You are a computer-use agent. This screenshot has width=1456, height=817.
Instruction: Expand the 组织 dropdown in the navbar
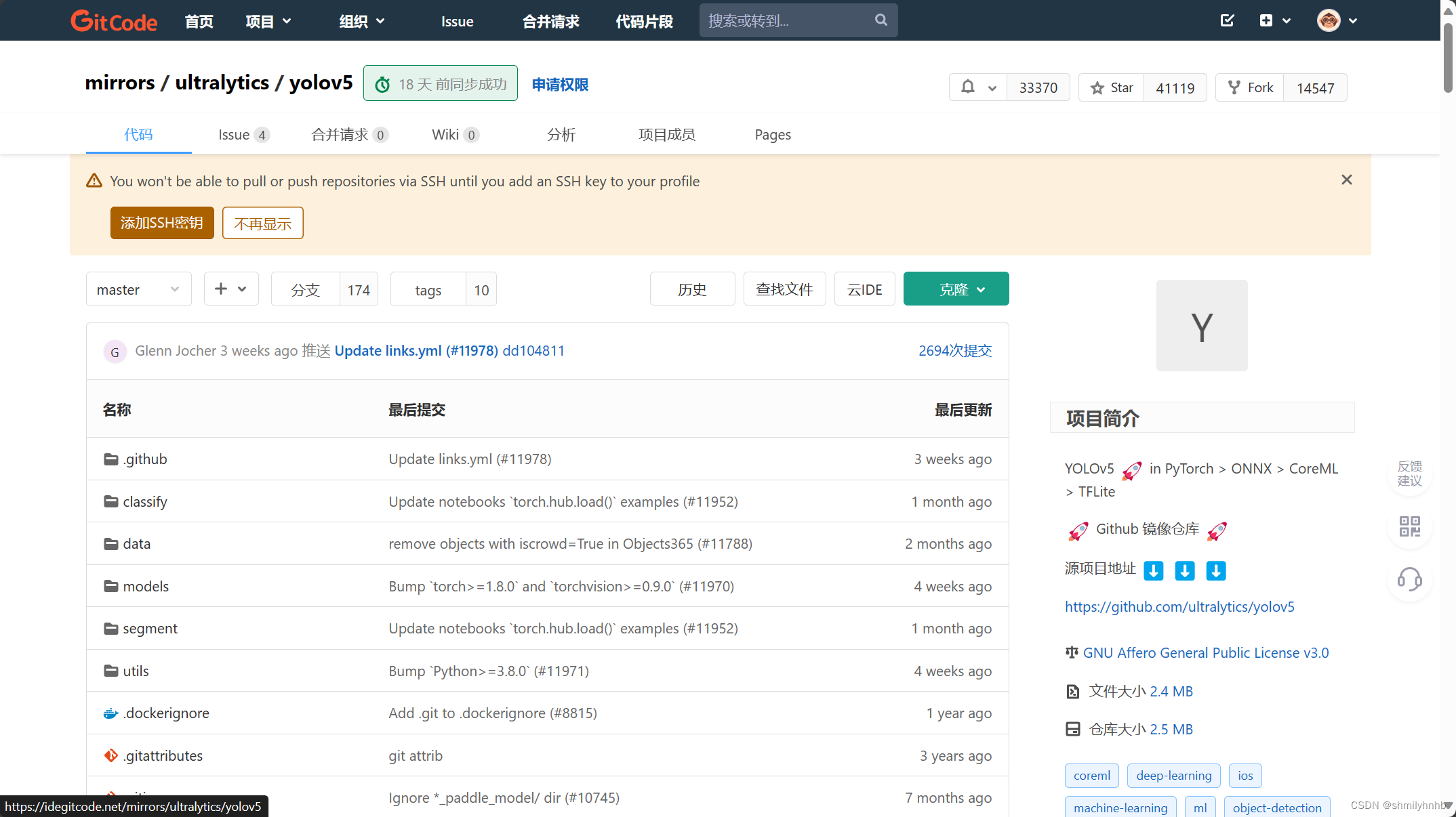[x=362, y=21]
